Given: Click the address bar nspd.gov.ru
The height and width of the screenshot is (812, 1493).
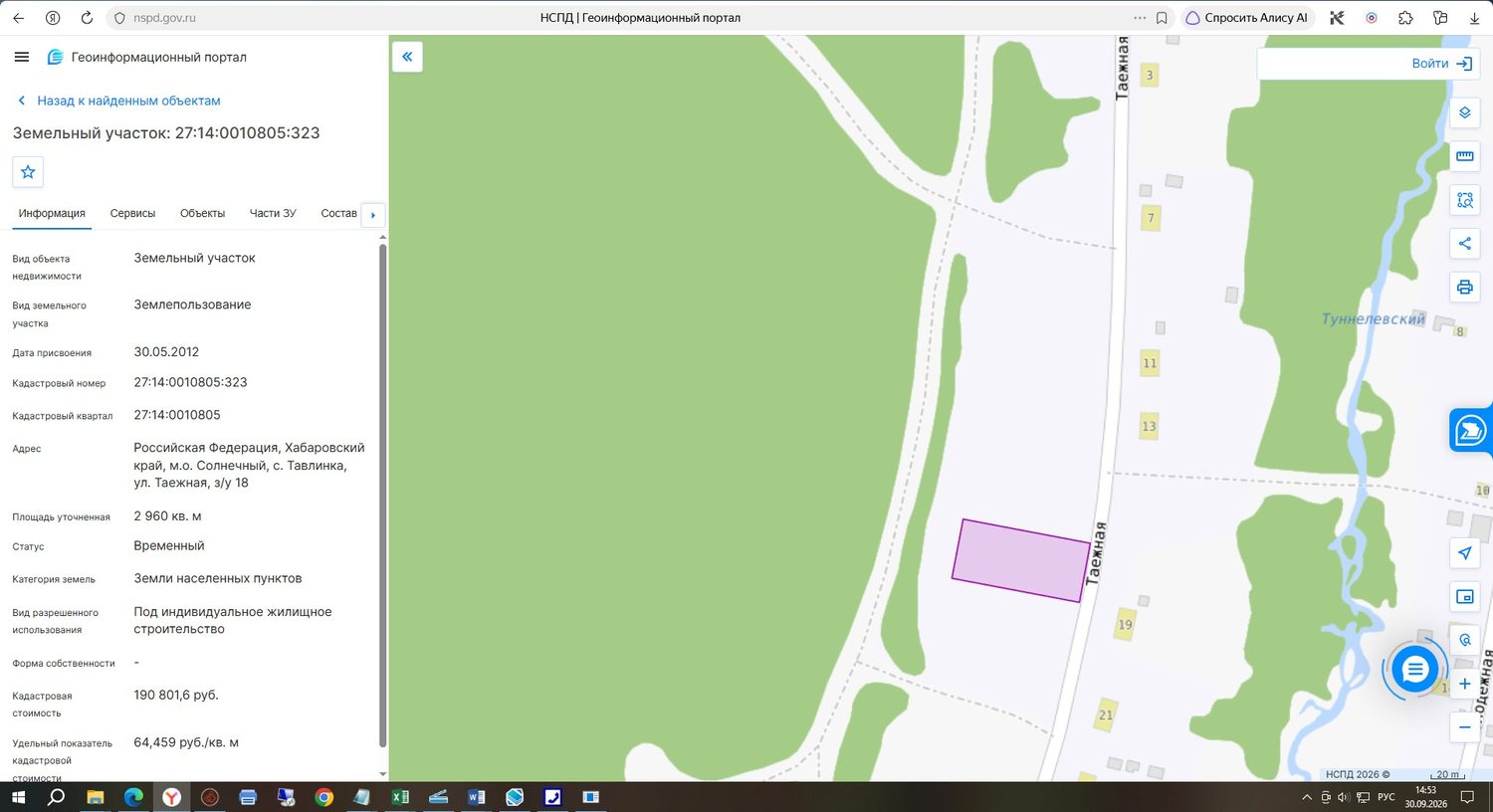Looking at the screenshot, I should click(164, 18).
